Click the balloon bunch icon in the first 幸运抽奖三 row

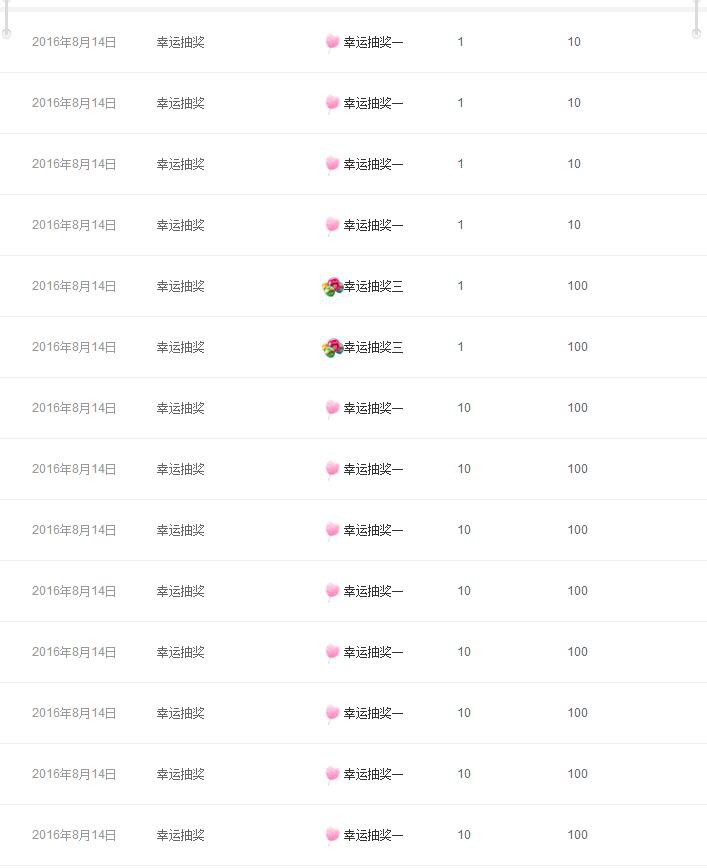tap(332, 287)
